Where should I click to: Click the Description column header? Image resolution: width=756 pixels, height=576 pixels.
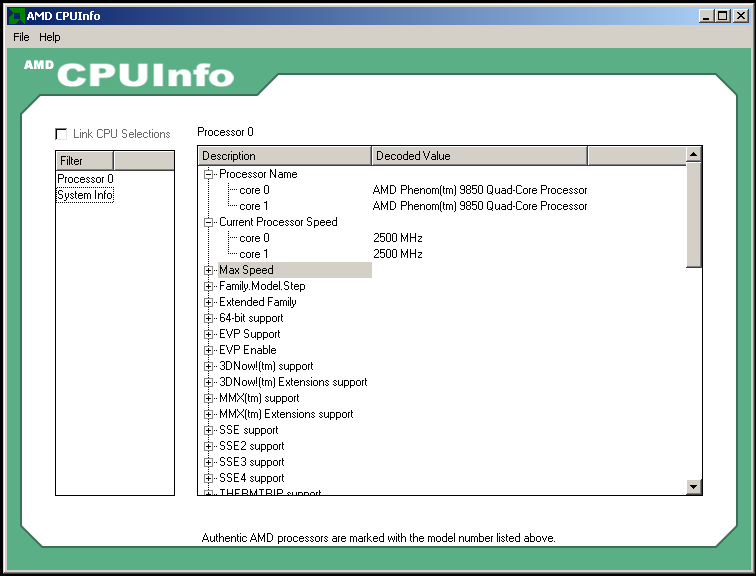point(284,156)
